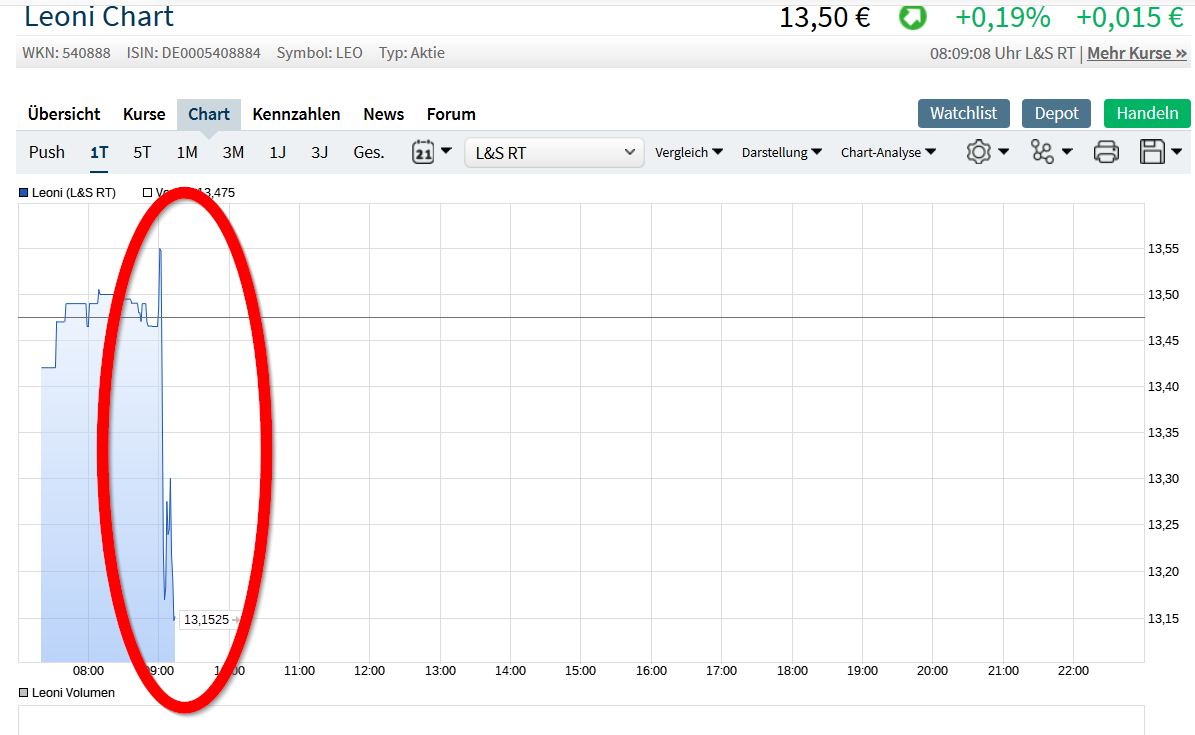Click the floppy disk save icon
The image size is (1195, 735).
click(x=1152, y=152)
